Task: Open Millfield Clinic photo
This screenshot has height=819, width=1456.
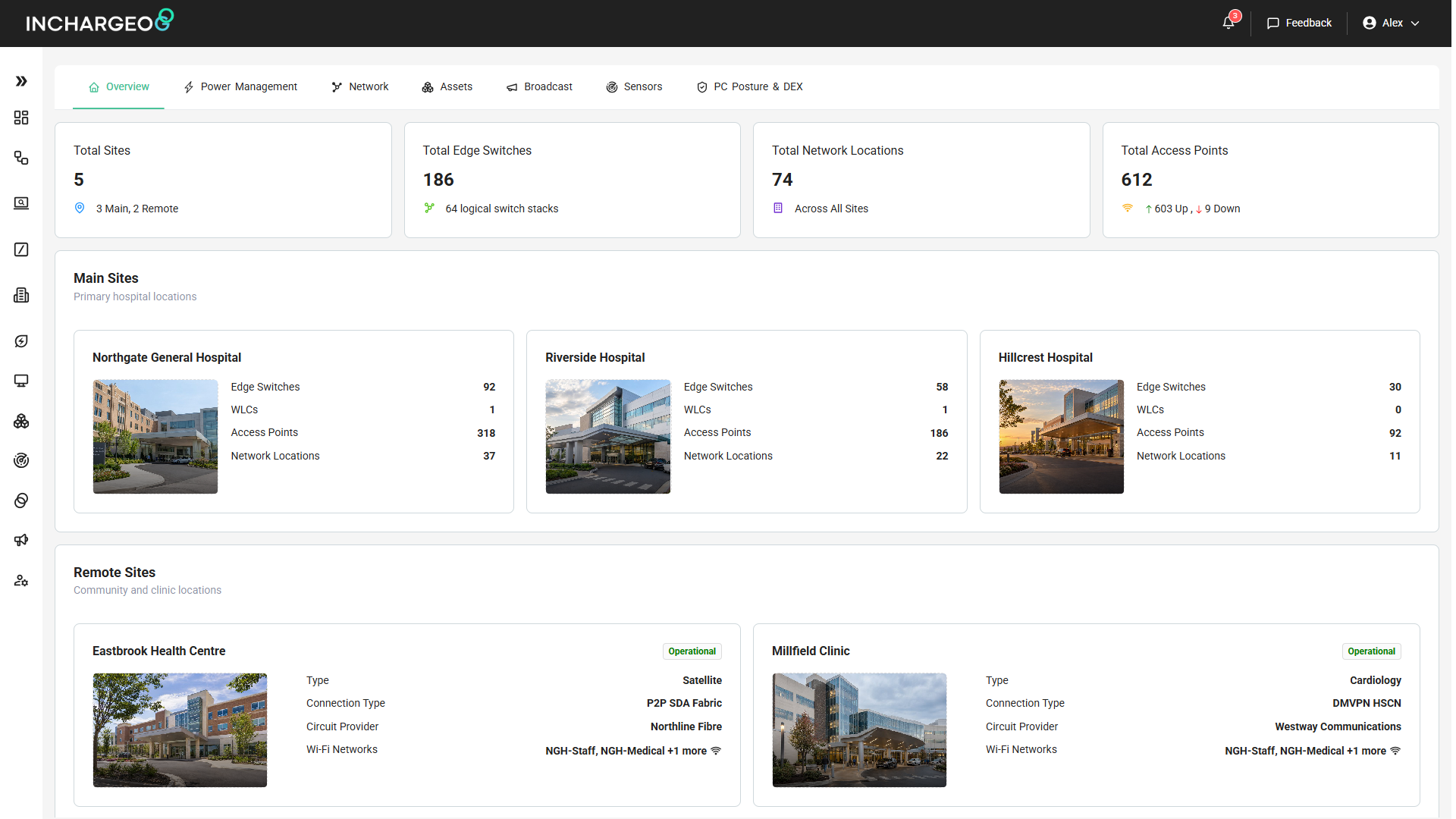Action: [859, 730]
